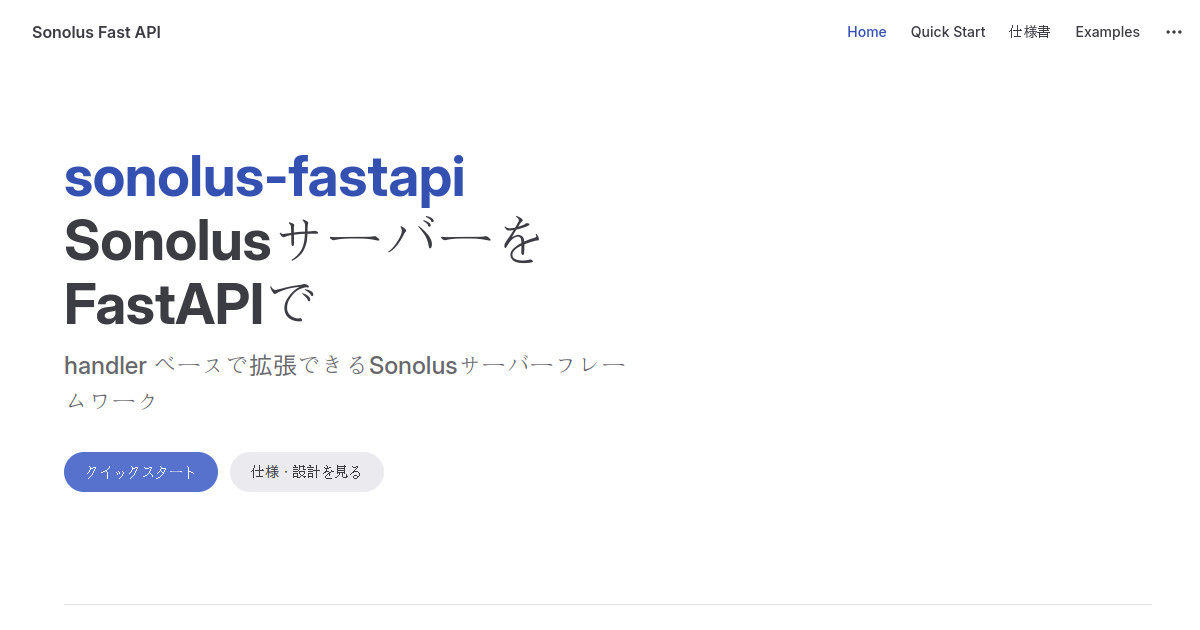Screen dimensions: 1200x630
Task: Click the ムワーク tagline second line
Action: coord(111,401)
